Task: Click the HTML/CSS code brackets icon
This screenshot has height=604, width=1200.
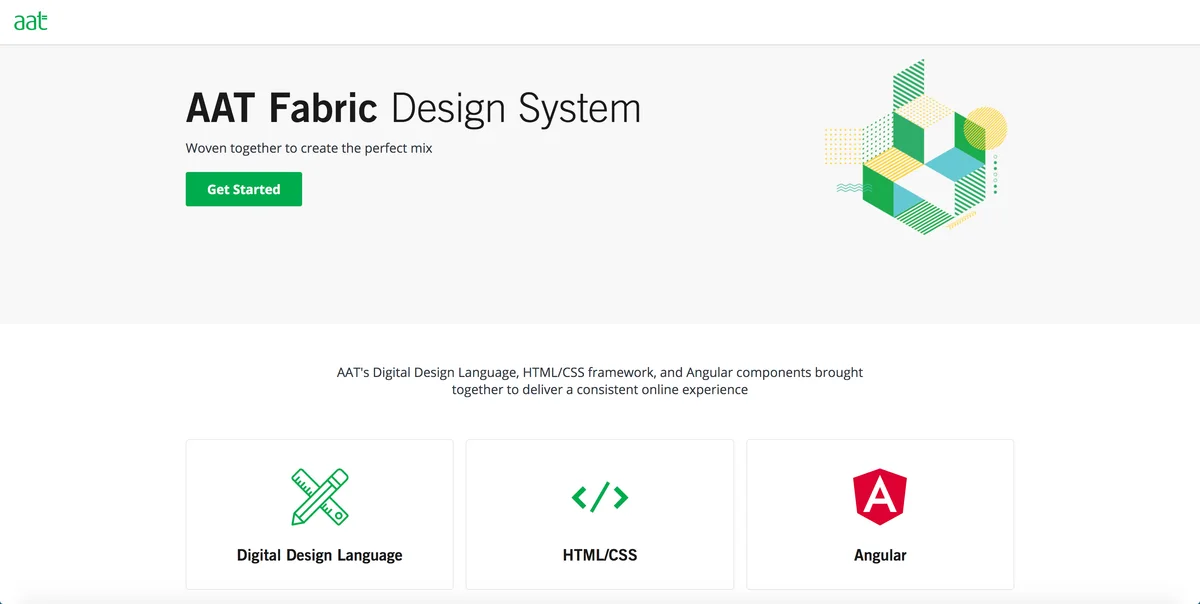Action: coord(600,497)
